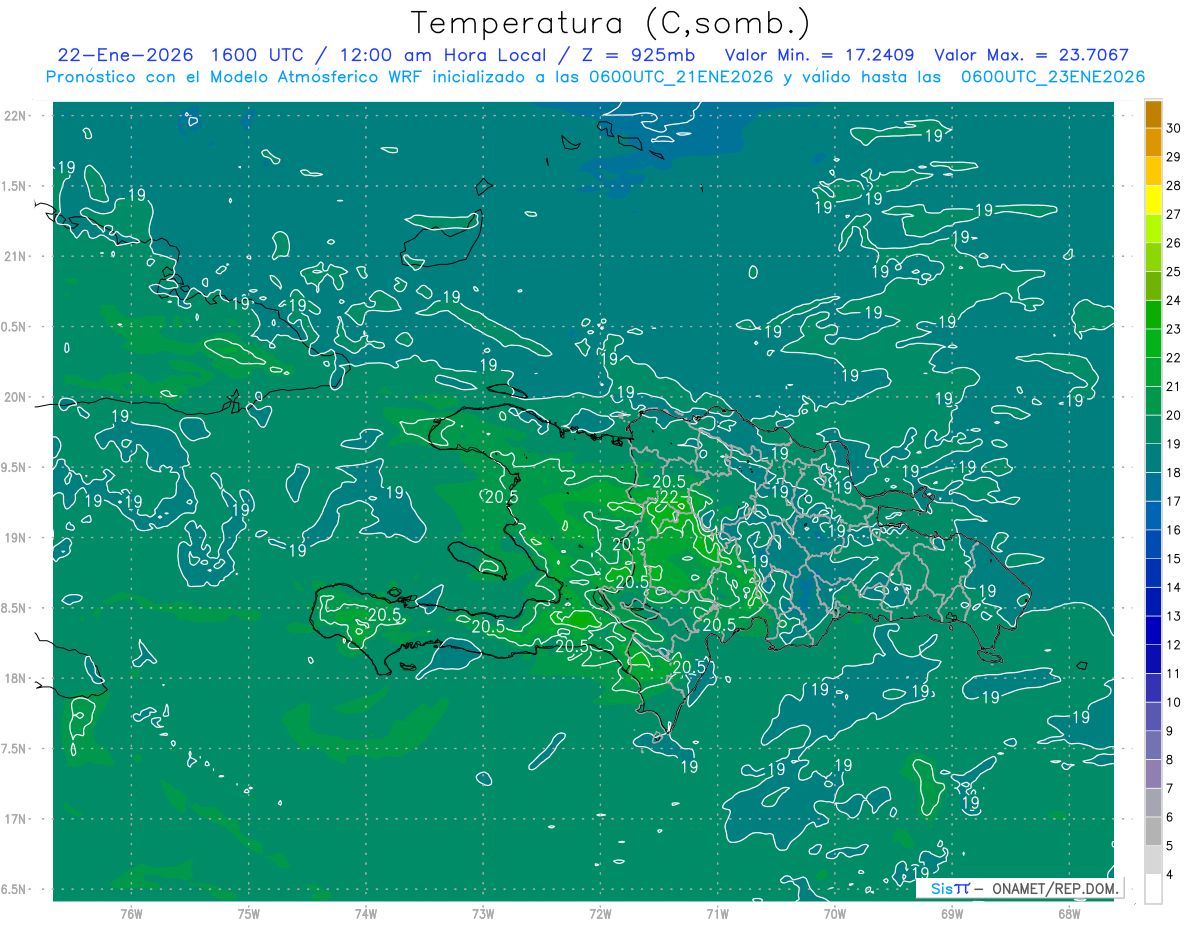Pick the teal swatch between 18 and 19
The image size is (1200, 927).
[x=1153, y=459]
